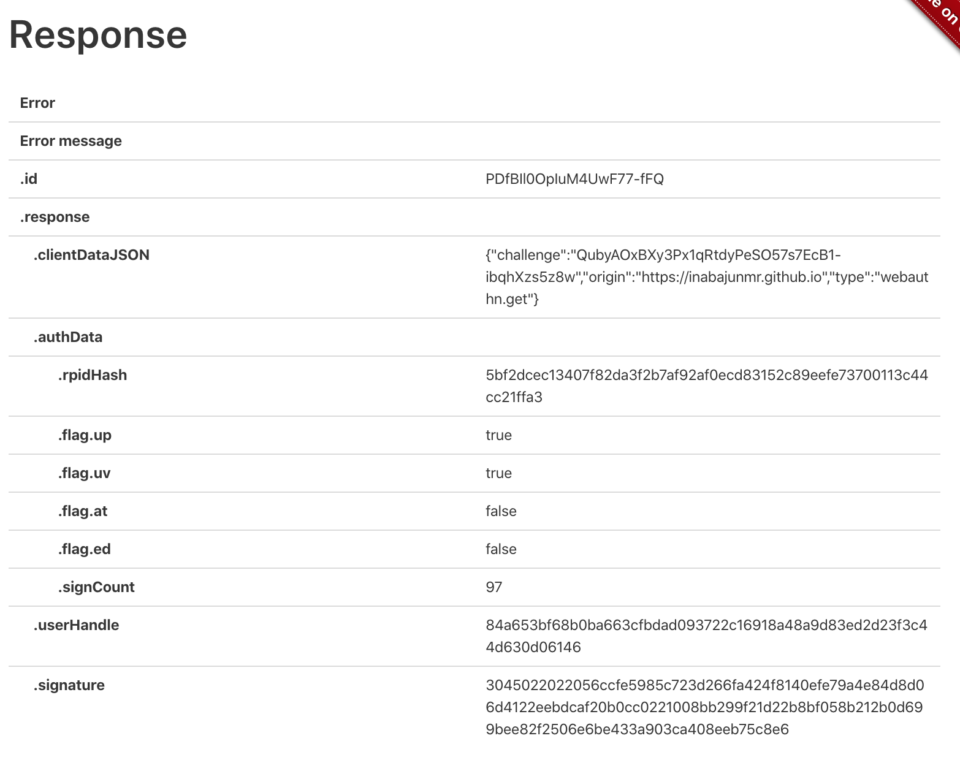Click the .id value PDfBIl0OpluM4UwF77-fFQ
Image resolution: width=960 pixels, height=760 pixels.
tap(574, 179)
